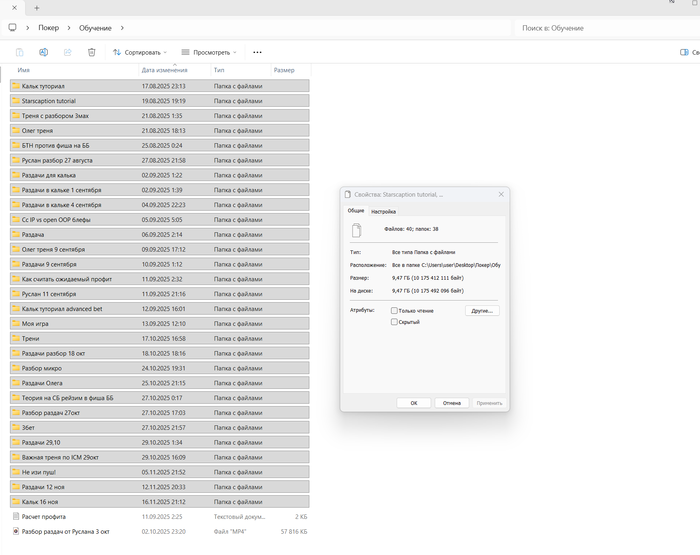
Task: Click folder icon of Не изи пуш!
Action: [x=16, y=472]
